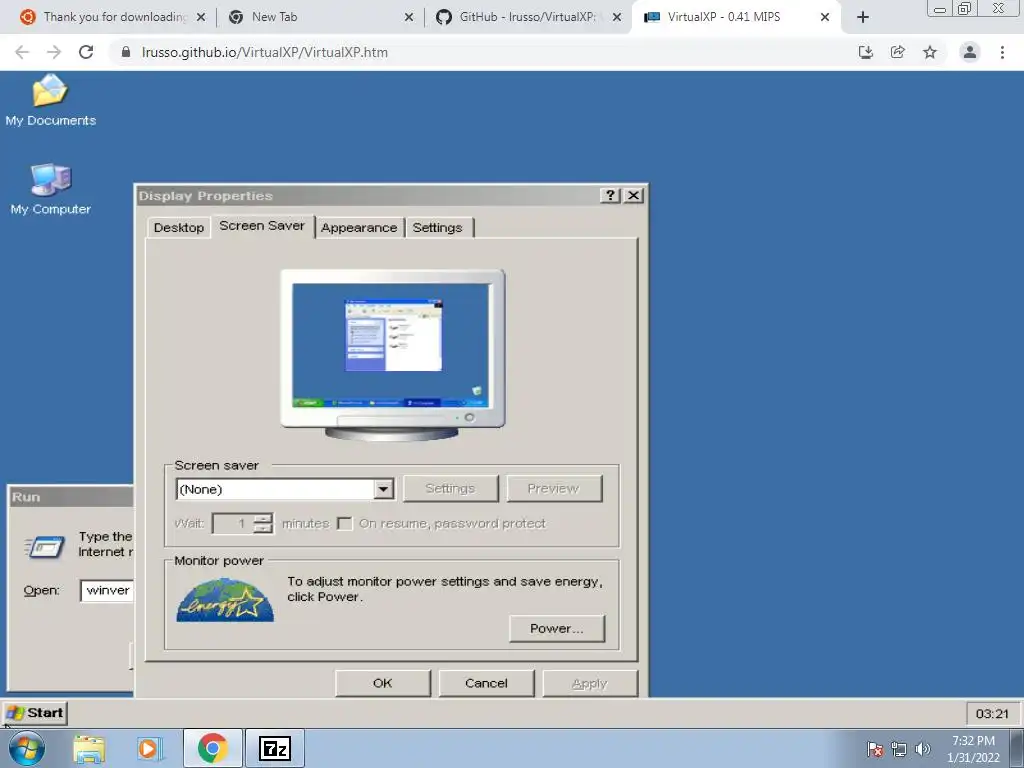Click the Energy Star logo
Screen dimensions: 1024x768
(225, 600)
